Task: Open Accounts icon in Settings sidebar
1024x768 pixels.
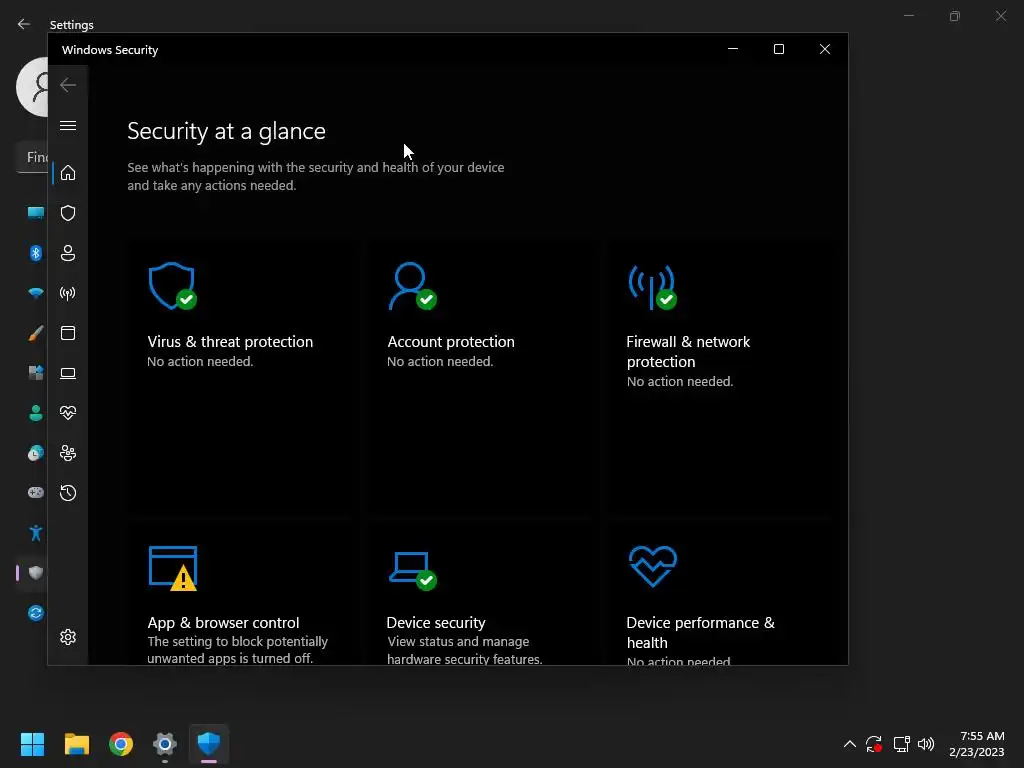Action: tap(36, 413)
